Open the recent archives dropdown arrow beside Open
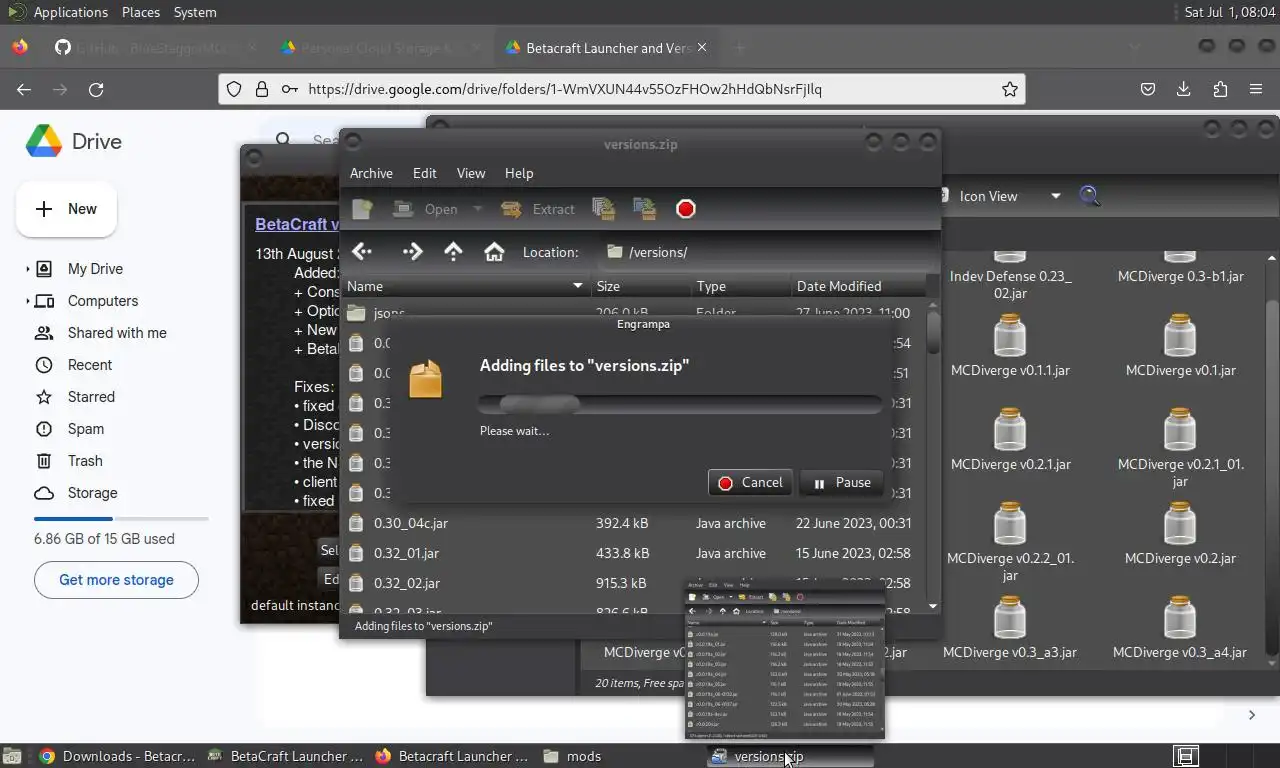Viewport: 1280px width, 768px height. 477,209
